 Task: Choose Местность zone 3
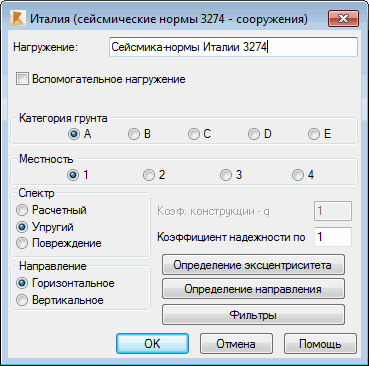coord(226,175)
